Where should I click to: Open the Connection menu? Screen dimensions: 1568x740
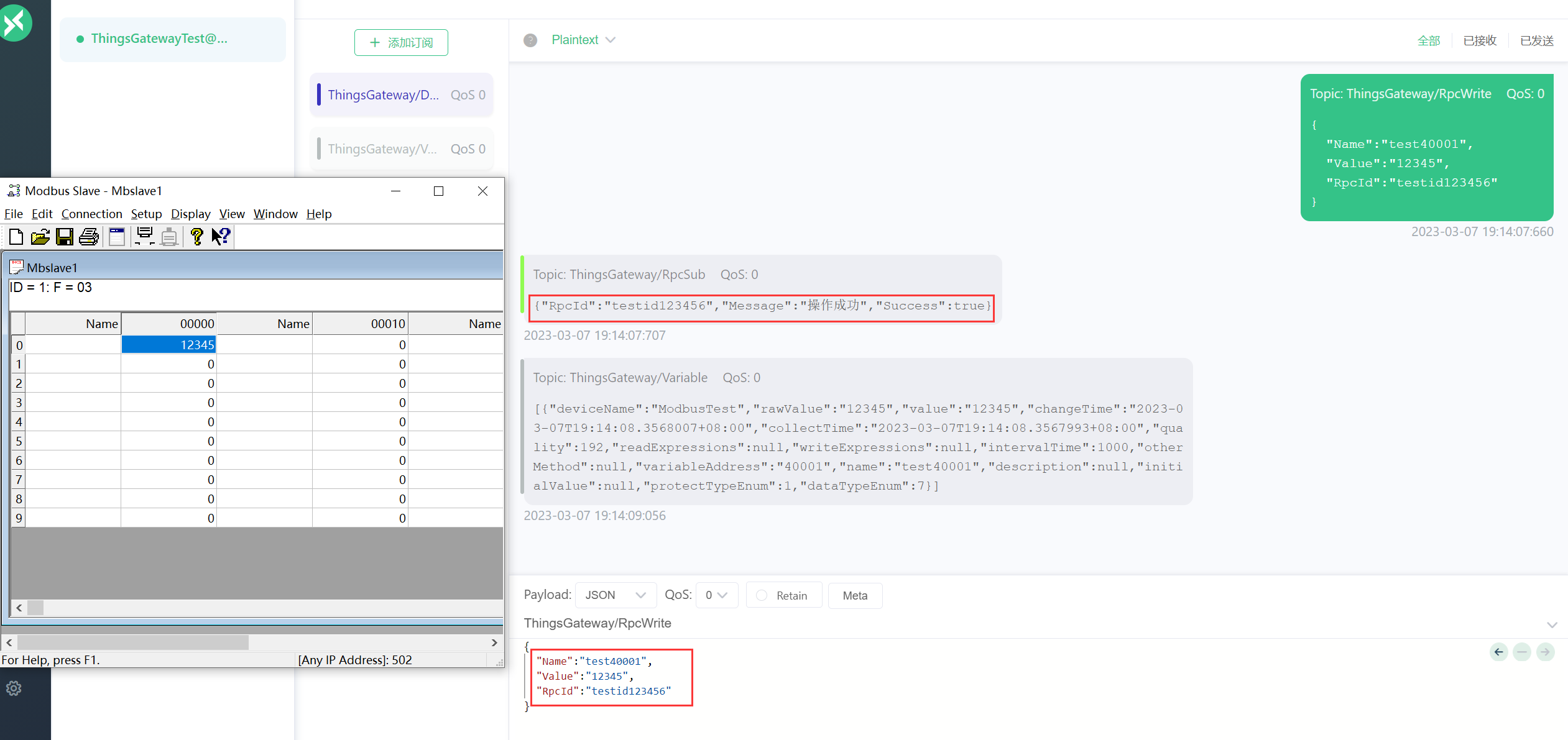[91, 214]
